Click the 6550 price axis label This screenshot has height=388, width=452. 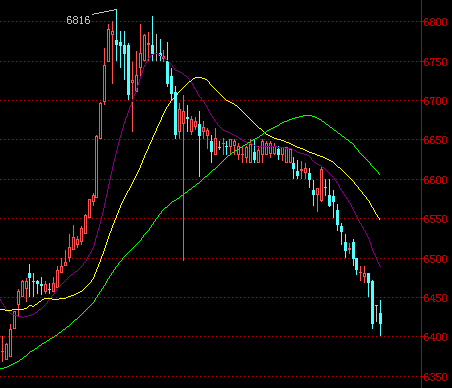[435, 219]
